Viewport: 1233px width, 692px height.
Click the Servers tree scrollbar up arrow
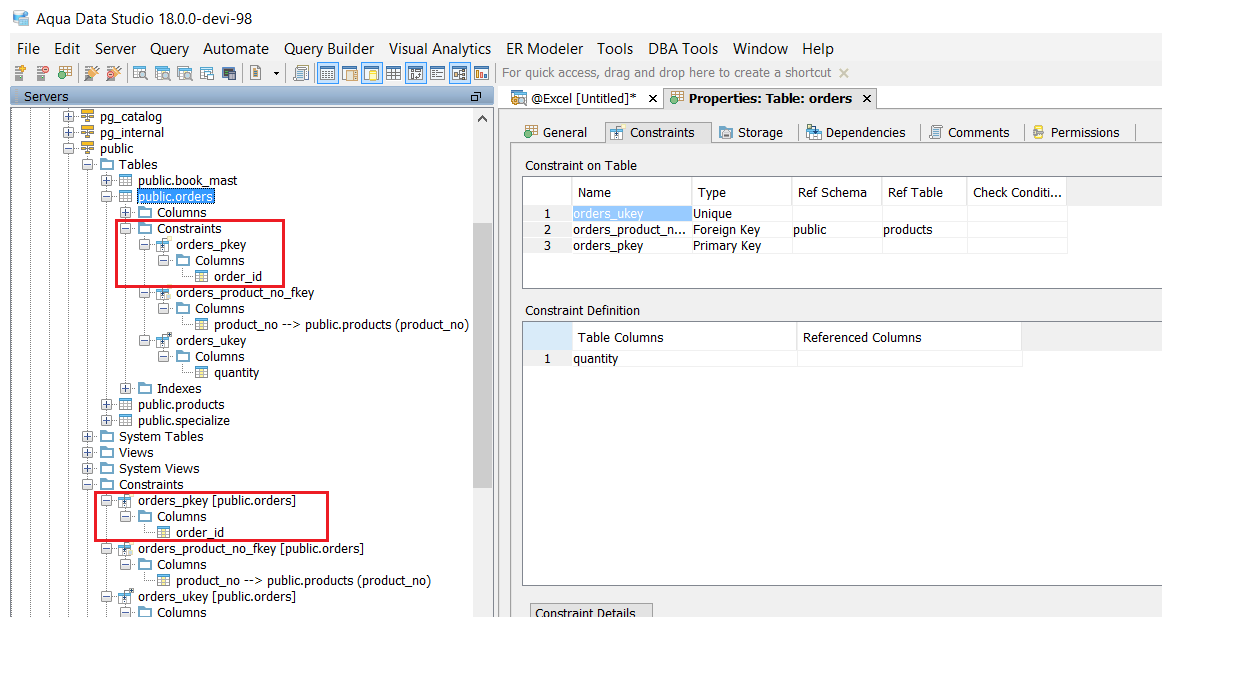coord(483,117)
